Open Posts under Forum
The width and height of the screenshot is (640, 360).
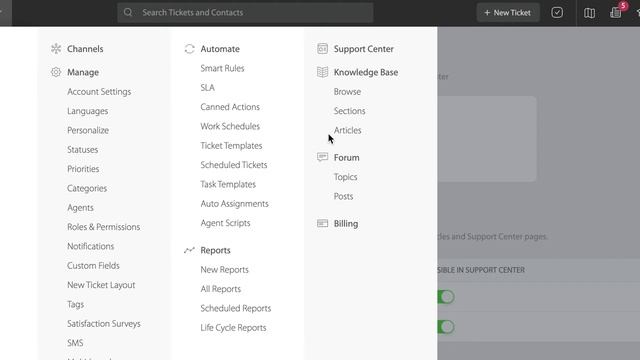343,197
